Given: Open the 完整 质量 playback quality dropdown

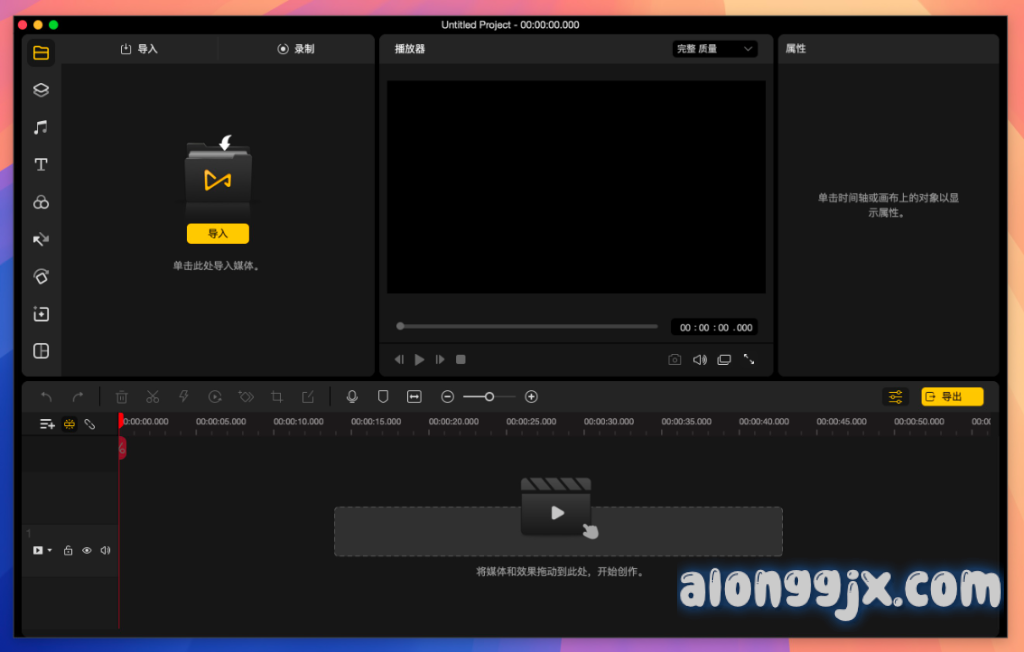Looking at the screenshot, I should 714,49.
